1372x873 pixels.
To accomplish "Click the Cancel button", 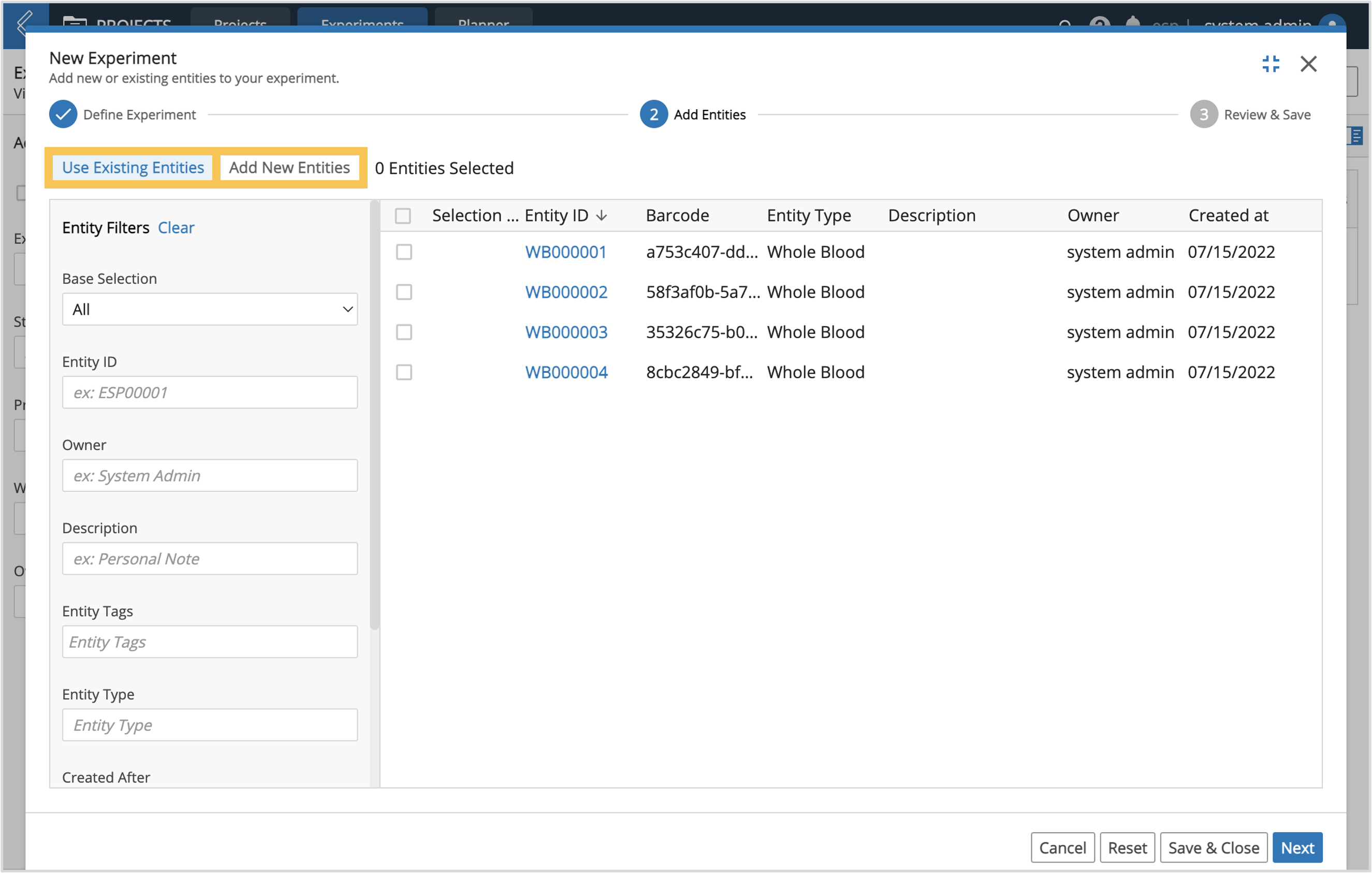I will click(x=1062, y=848).
